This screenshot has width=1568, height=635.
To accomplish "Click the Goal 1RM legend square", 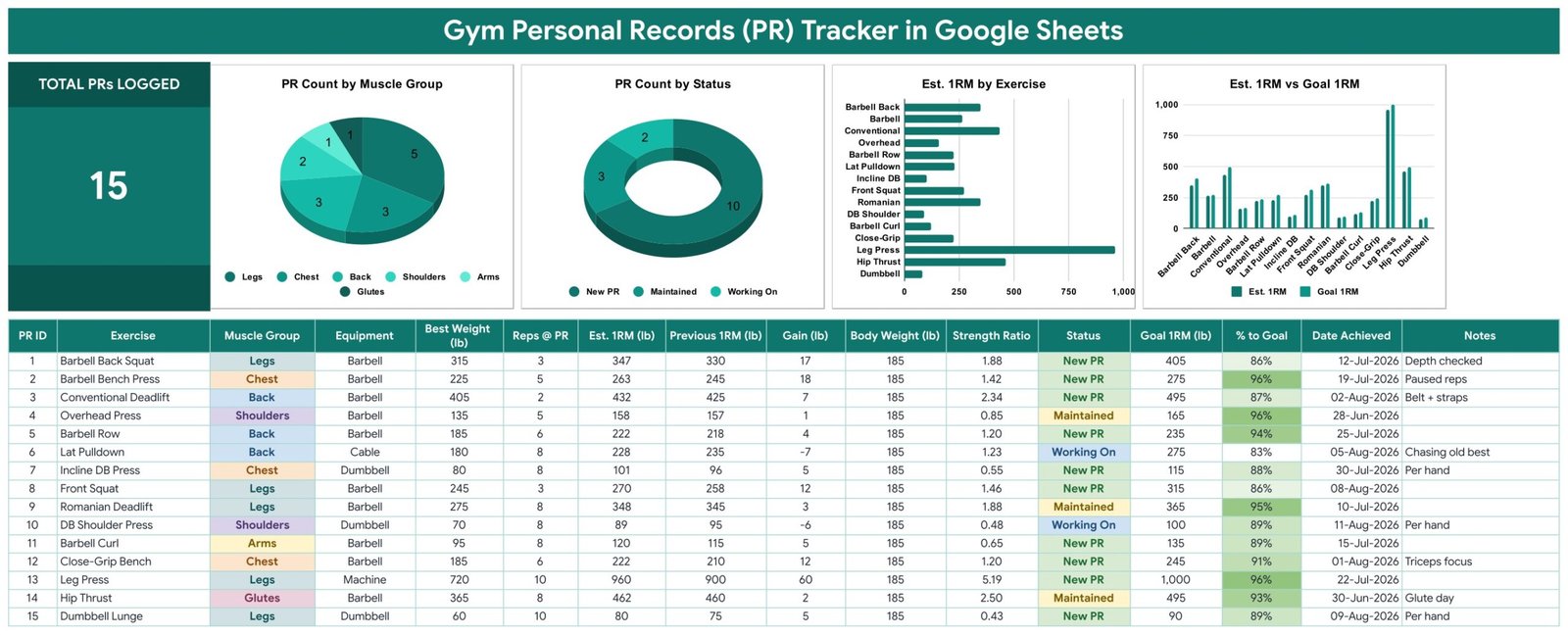I will tap(1305, 292).
